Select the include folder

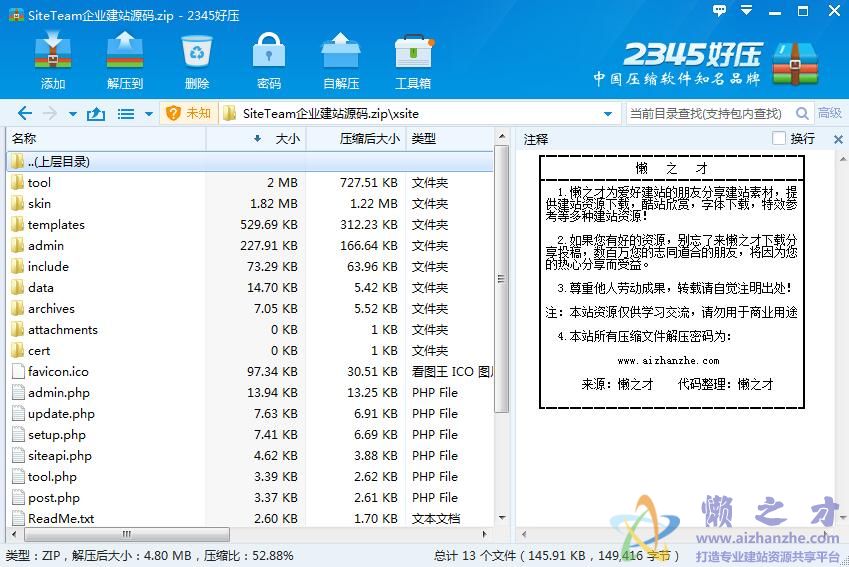point(250,266)
